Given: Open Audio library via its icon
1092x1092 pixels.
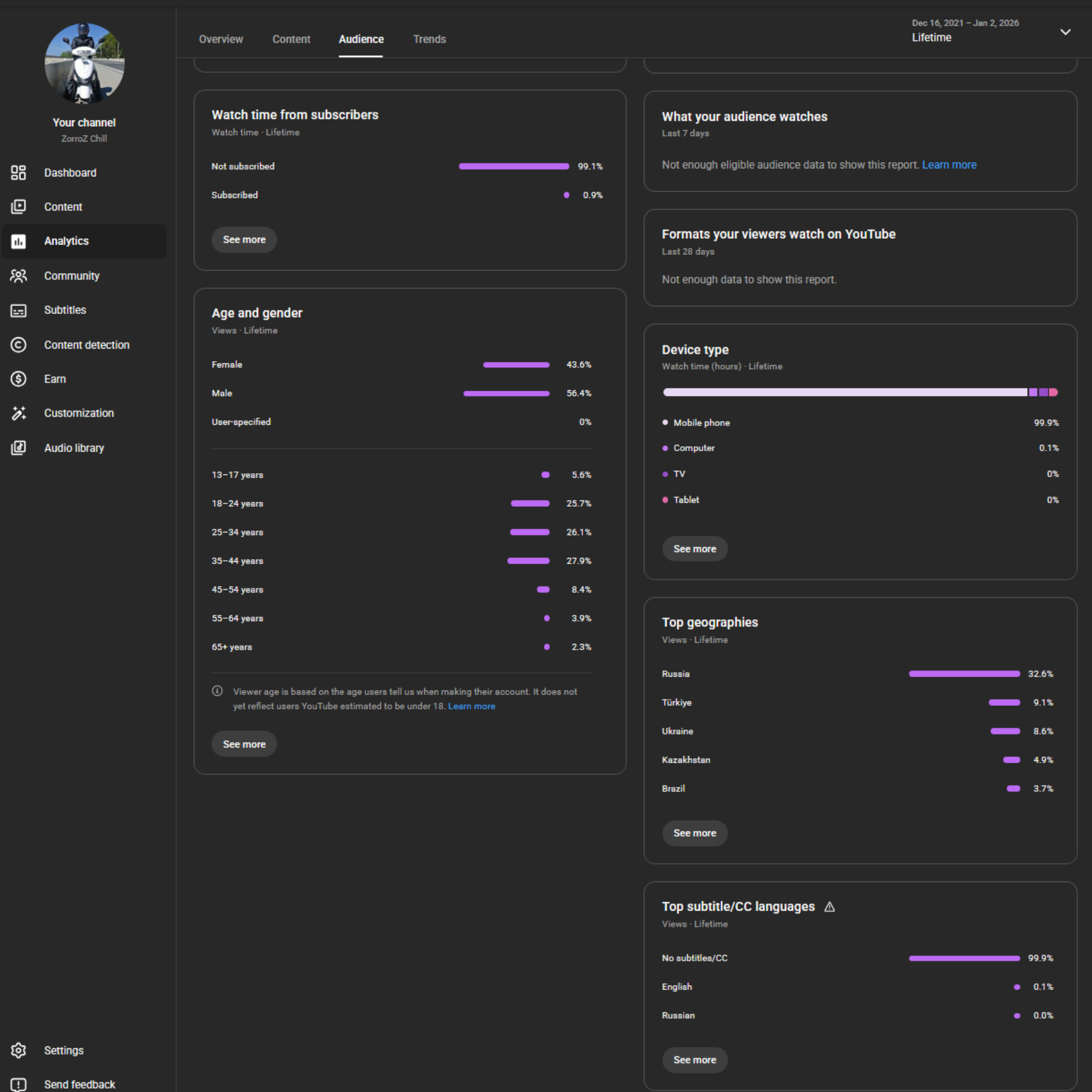Looking at the screenshot, I should point(18,448).
